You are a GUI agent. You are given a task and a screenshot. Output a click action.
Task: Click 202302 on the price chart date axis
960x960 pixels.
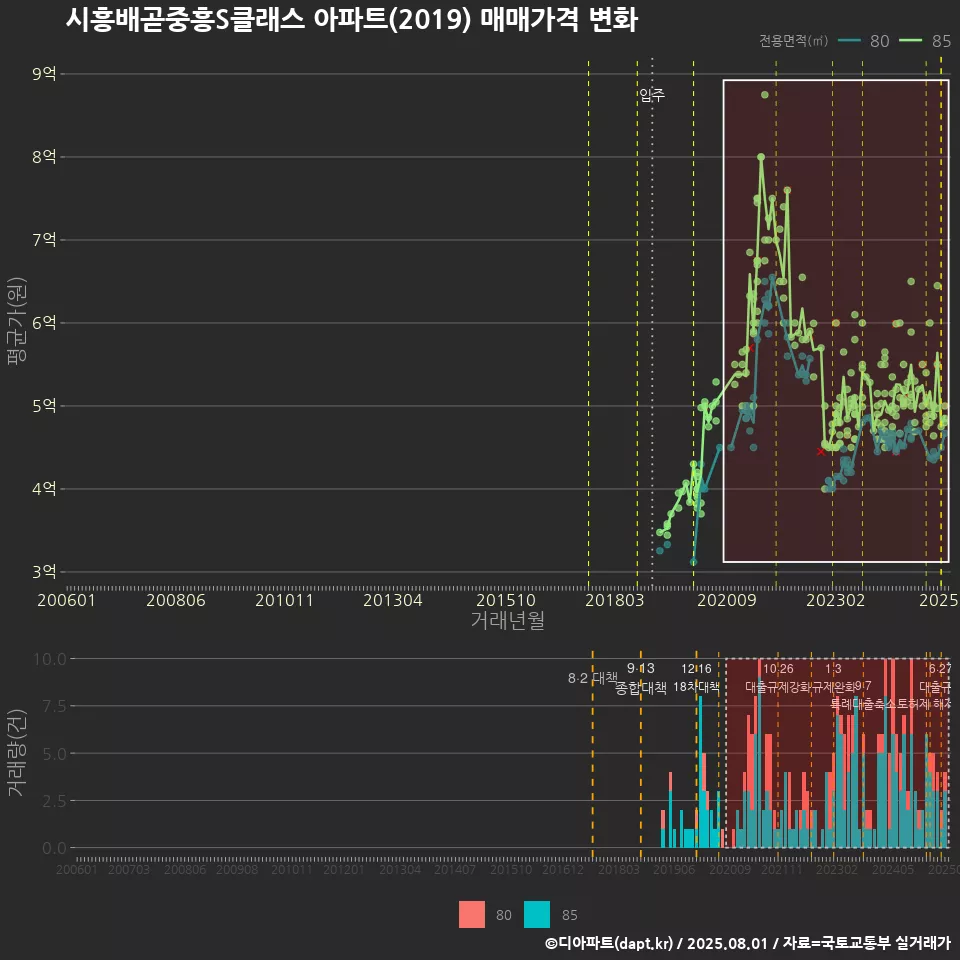836,600
